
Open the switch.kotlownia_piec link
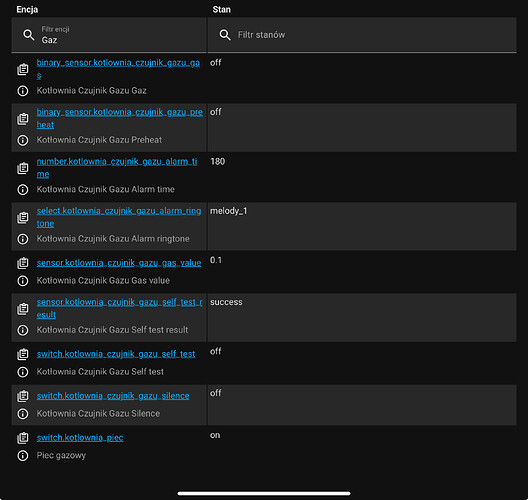point(80,437)
